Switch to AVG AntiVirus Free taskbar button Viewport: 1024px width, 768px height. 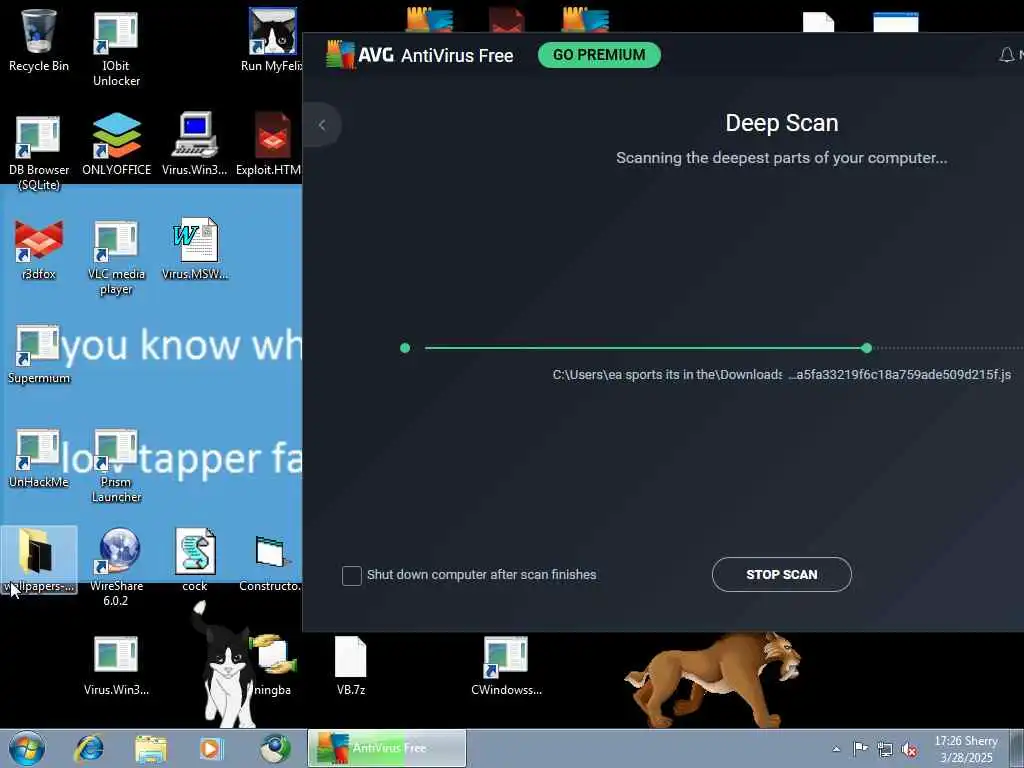pos(387,748)
